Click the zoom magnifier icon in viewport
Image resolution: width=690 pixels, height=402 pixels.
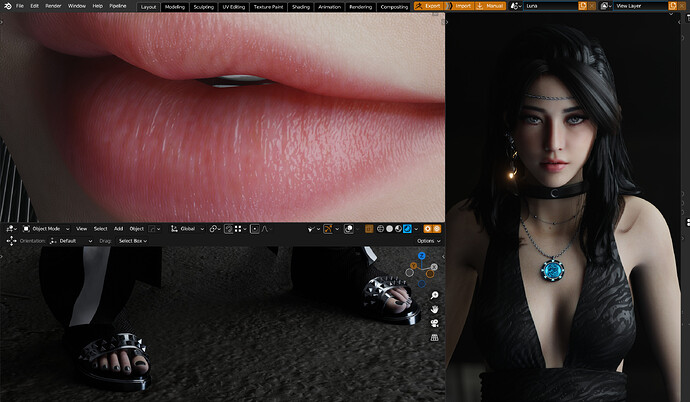pos(434,295)
